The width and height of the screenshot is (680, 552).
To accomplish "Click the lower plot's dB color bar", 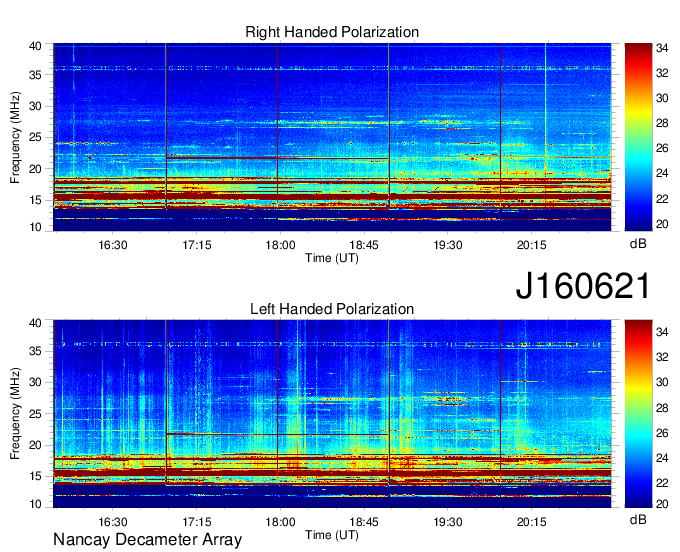I will pyautogui.click(x=638, y=414).
